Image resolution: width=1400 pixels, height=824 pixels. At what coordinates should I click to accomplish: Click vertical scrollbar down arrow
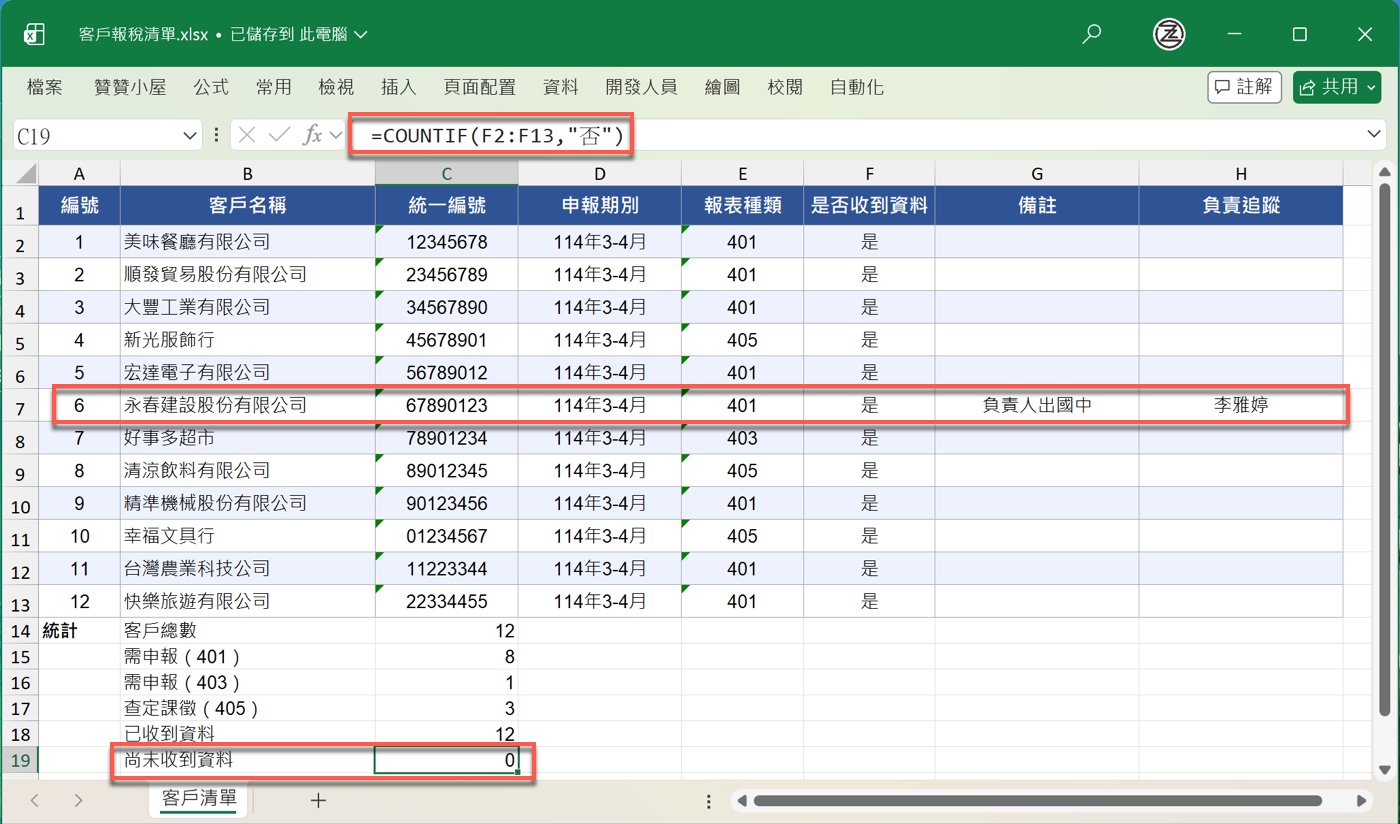pyautogui.click(x=1385, y=770)
